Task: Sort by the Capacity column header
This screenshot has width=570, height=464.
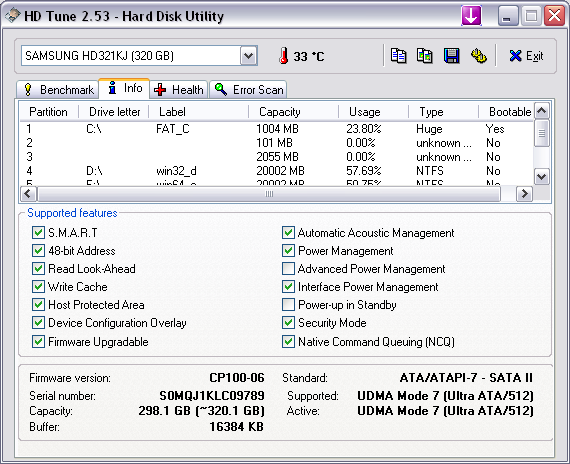Action: pyautogui.click(x=294, y=112)
